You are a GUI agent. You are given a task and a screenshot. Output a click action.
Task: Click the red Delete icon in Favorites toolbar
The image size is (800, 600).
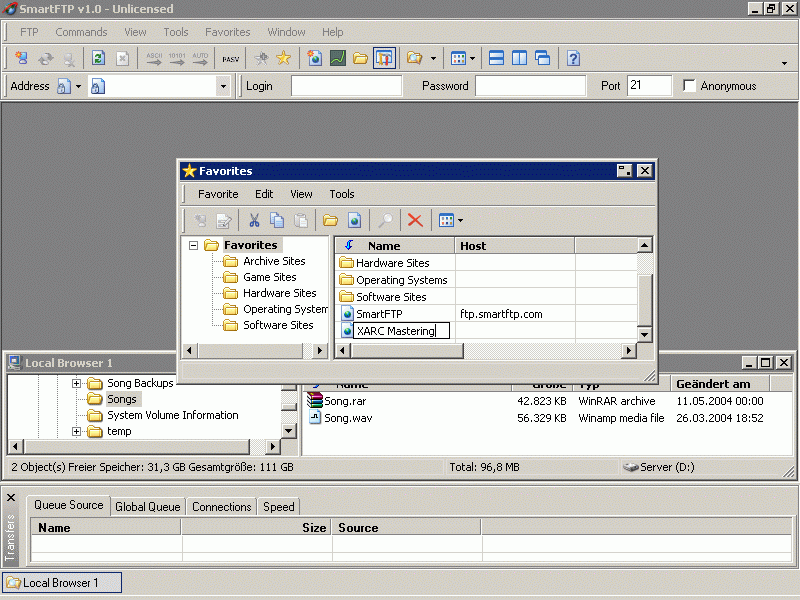(x=415, y=220)
